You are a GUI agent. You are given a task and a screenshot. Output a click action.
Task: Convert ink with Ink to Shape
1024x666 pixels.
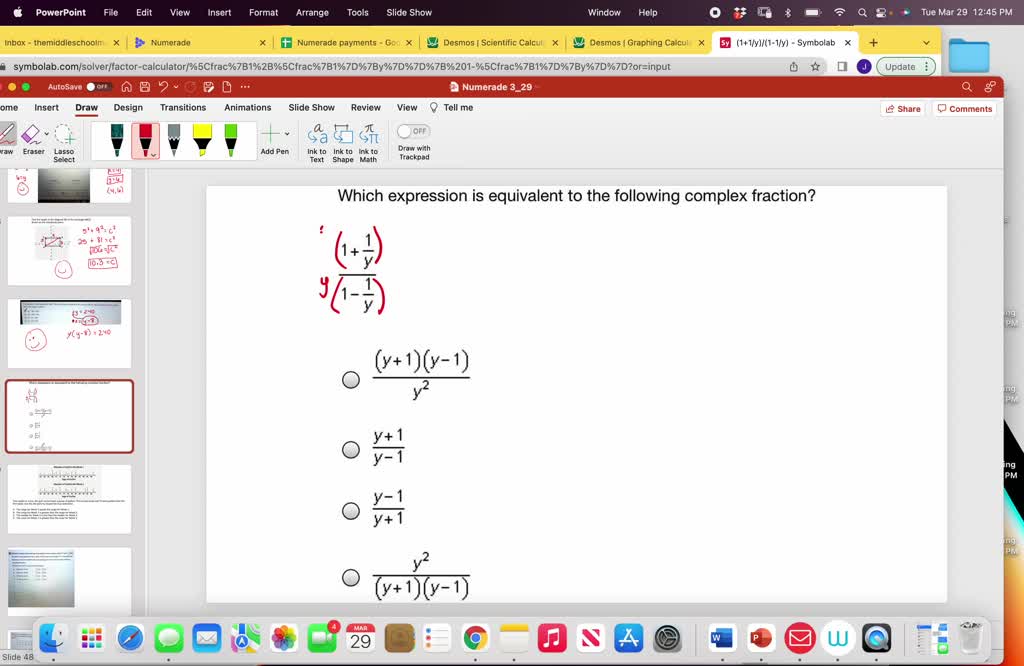pyautogui.click(x=343, y=142)
